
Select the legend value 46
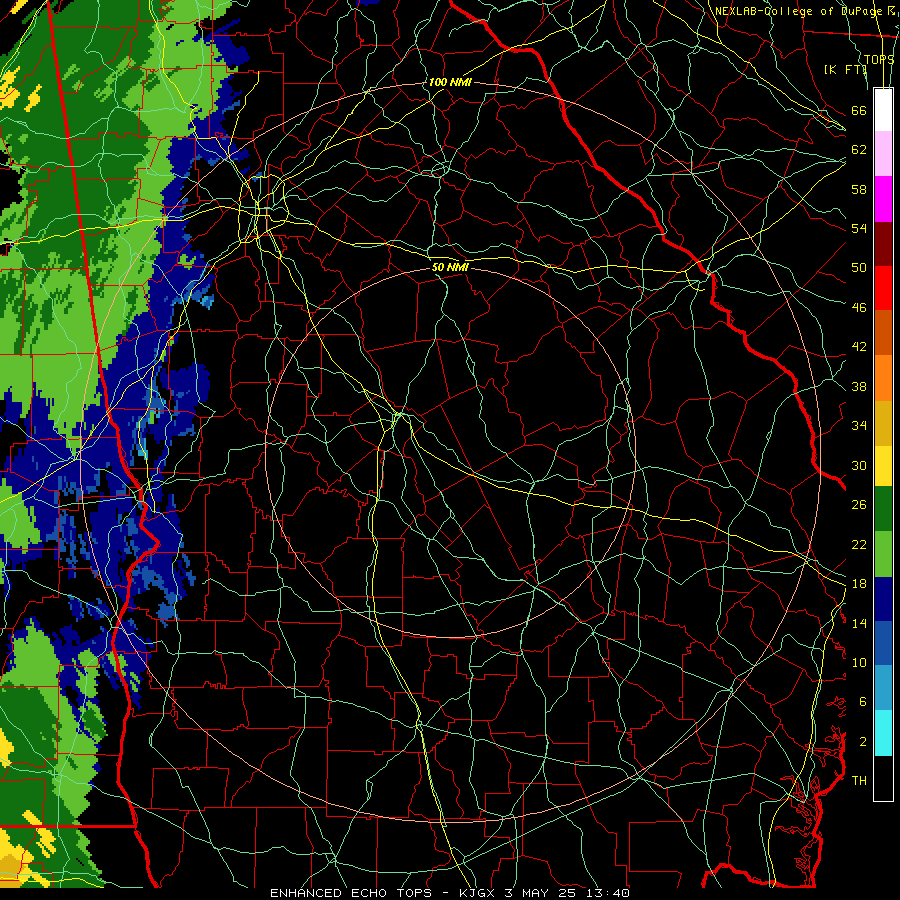pos(859,308)
